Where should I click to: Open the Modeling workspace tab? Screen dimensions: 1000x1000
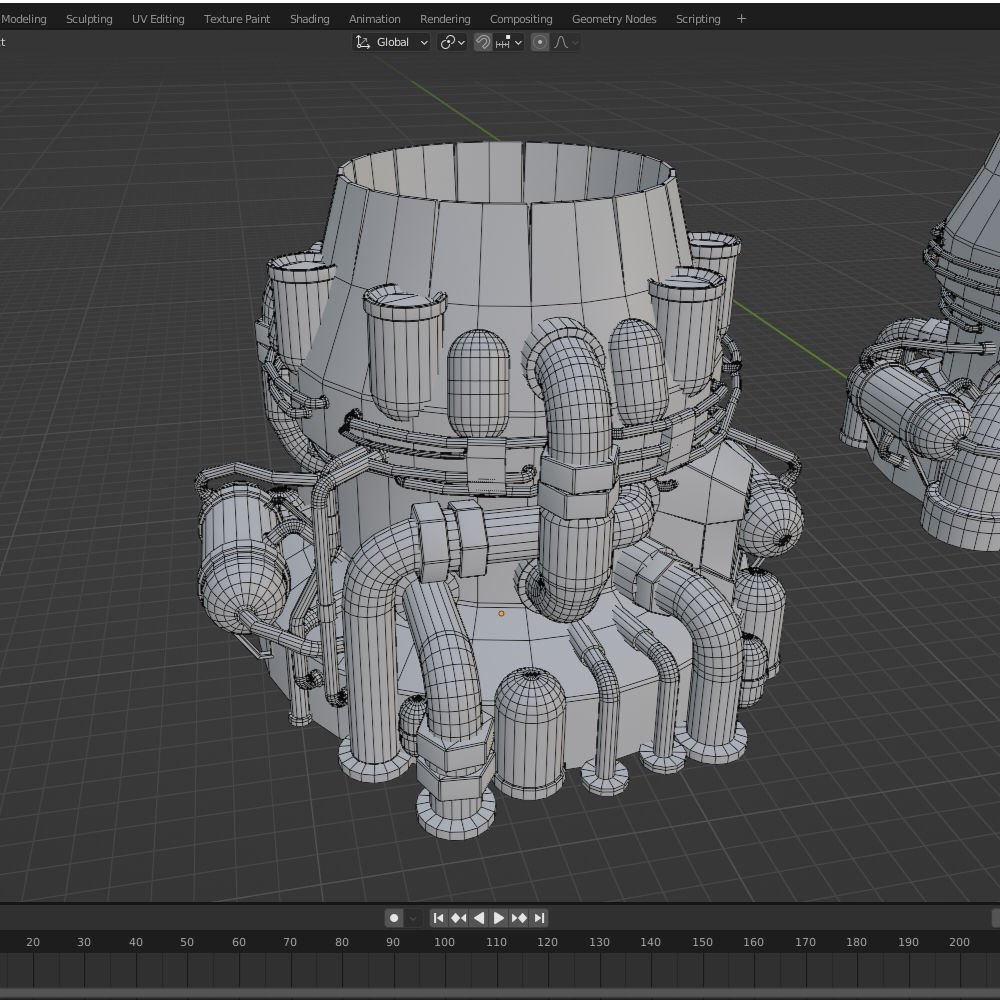(24, 19)
